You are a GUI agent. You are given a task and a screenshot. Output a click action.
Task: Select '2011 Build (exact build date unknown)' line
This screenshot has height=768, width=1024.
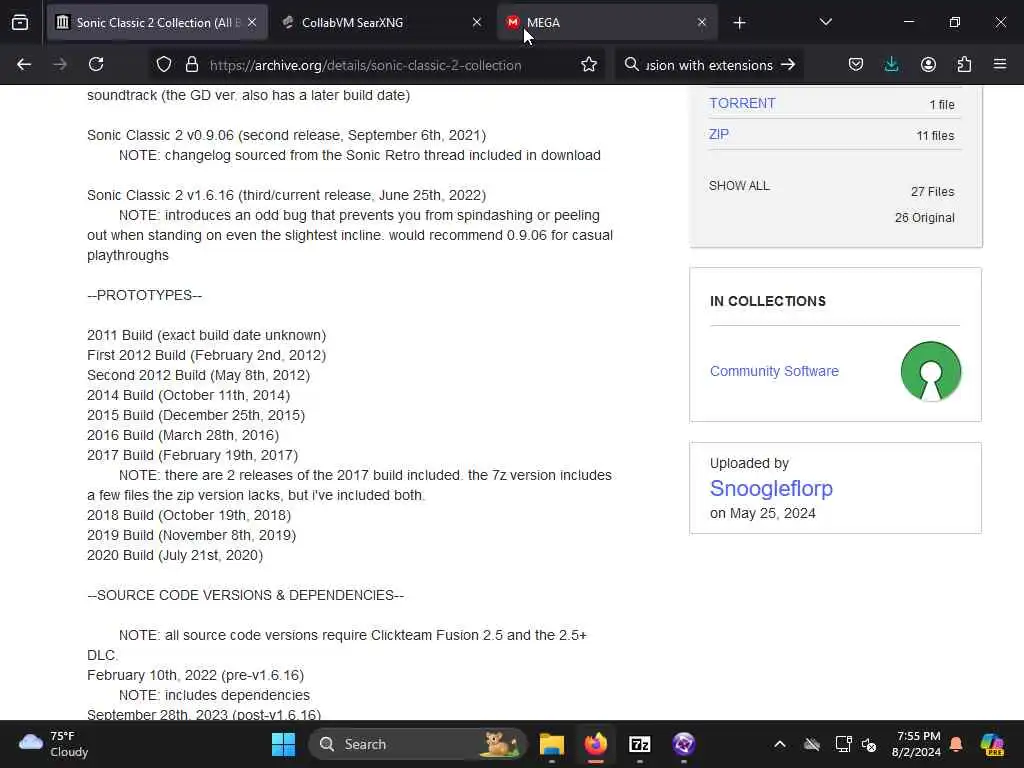pos(206,335)
